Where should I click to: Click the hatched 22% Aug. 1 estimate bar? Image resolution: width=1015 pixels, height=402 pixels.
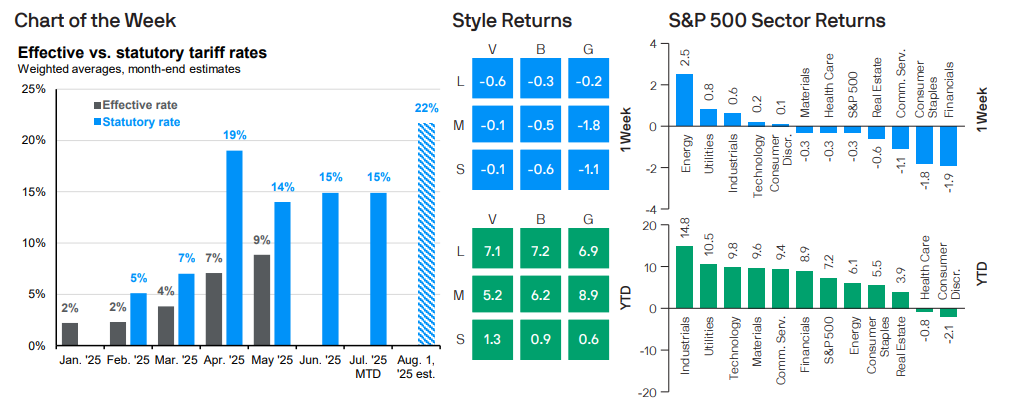[x=426, y=234]
